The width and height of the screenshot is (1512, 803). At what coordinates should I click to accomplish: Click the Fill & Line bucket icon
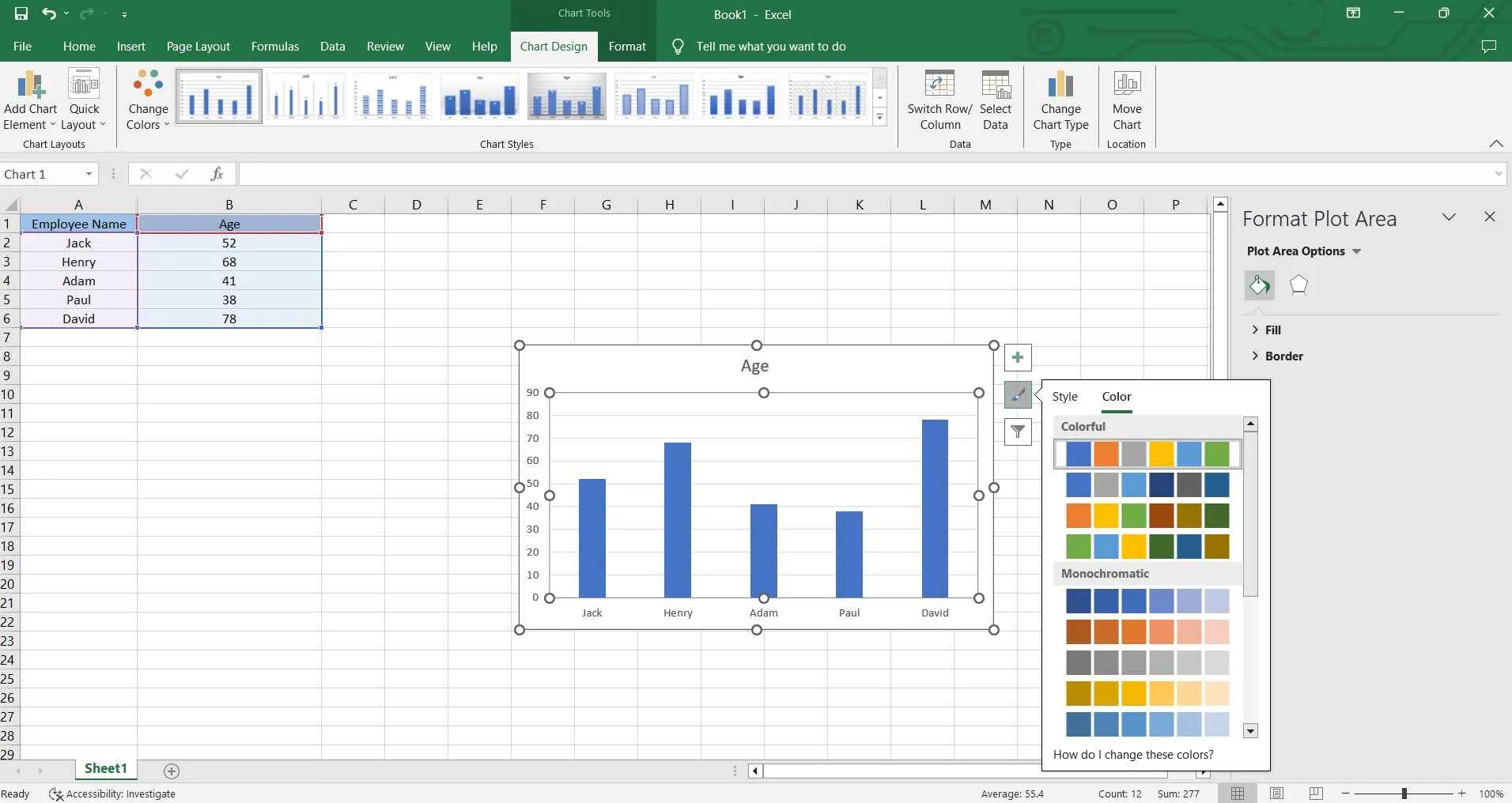tap(1259, 285)
